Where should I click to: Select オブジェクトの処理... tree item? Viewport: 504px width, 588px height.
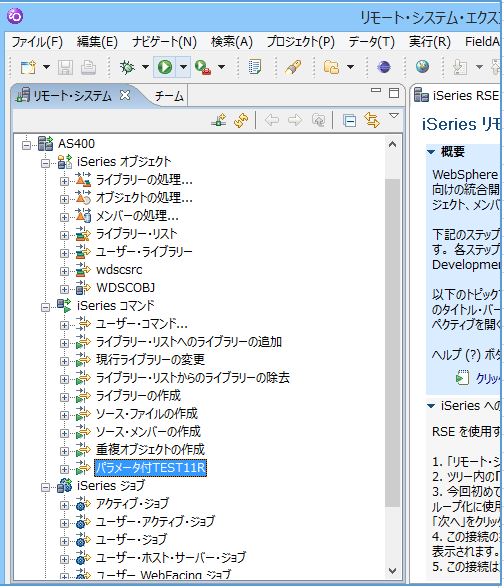[144, 198]
